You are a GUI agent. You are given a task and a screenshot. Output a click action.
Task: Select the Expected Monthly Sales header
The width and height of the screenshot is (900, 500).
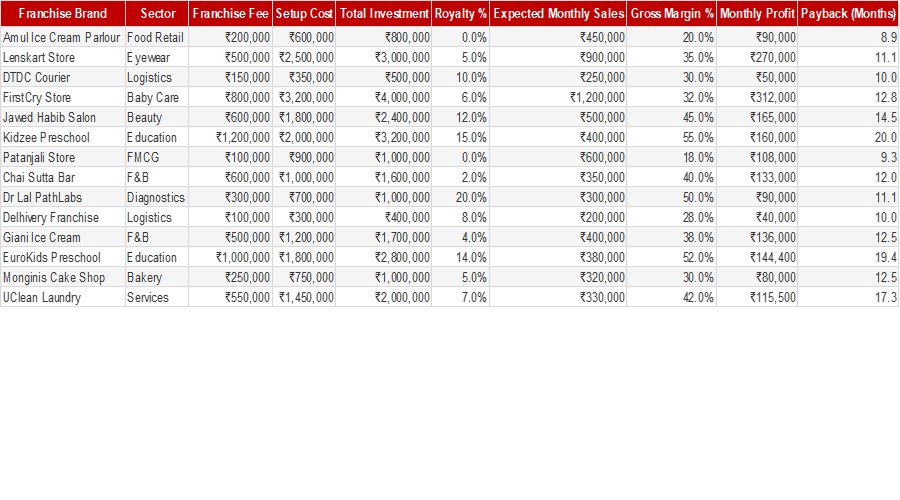point(558,13)
